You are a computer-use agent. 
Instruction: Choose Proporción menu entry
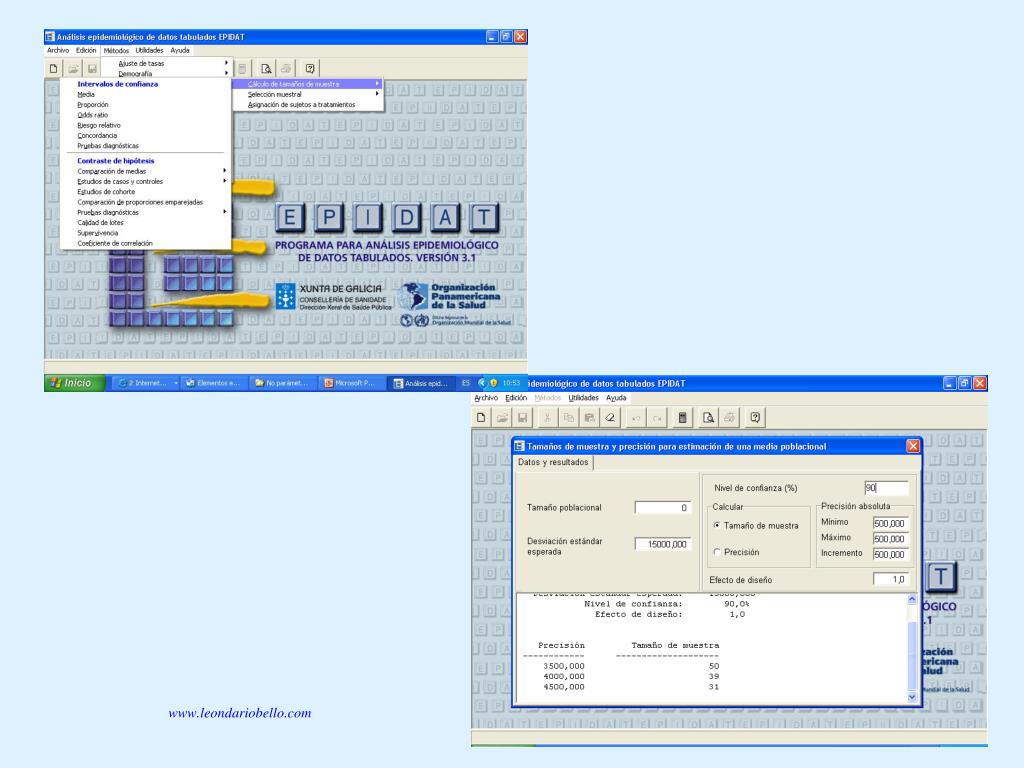[x=145, y=104]
